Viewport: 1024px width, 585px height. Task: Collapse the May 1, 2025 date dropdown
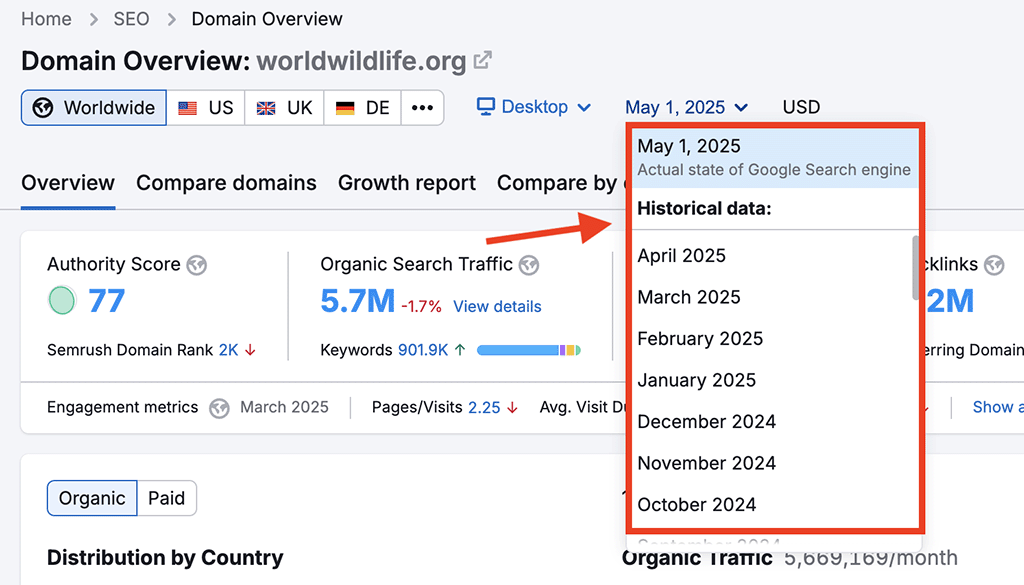point(686,107)
